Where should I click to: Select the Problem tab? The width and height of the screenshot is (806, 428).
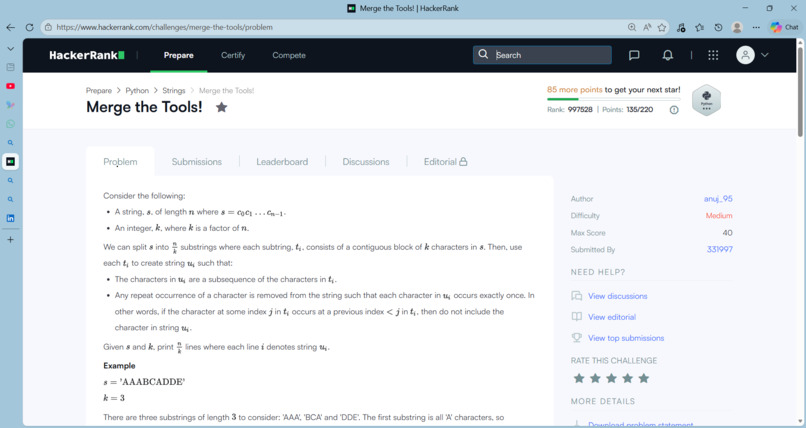tap(120, 162)
